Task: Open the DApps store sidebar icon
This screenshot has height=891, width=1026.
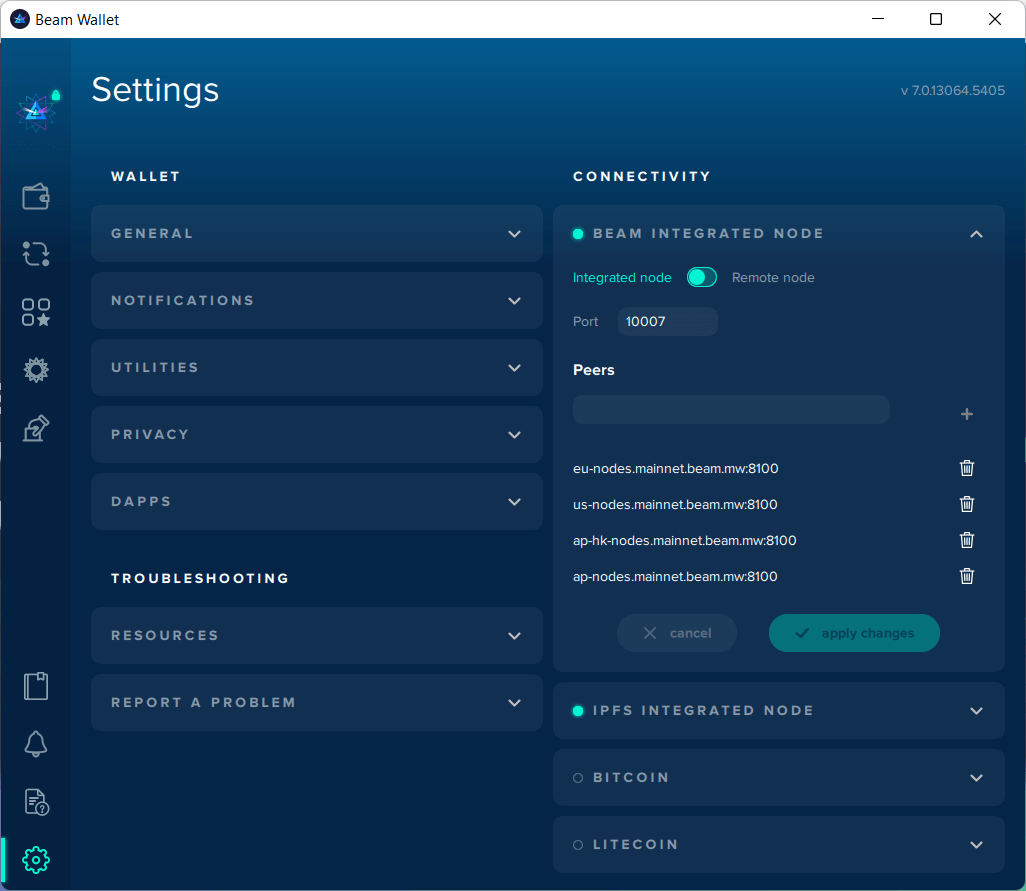Action: click(36, 312)
